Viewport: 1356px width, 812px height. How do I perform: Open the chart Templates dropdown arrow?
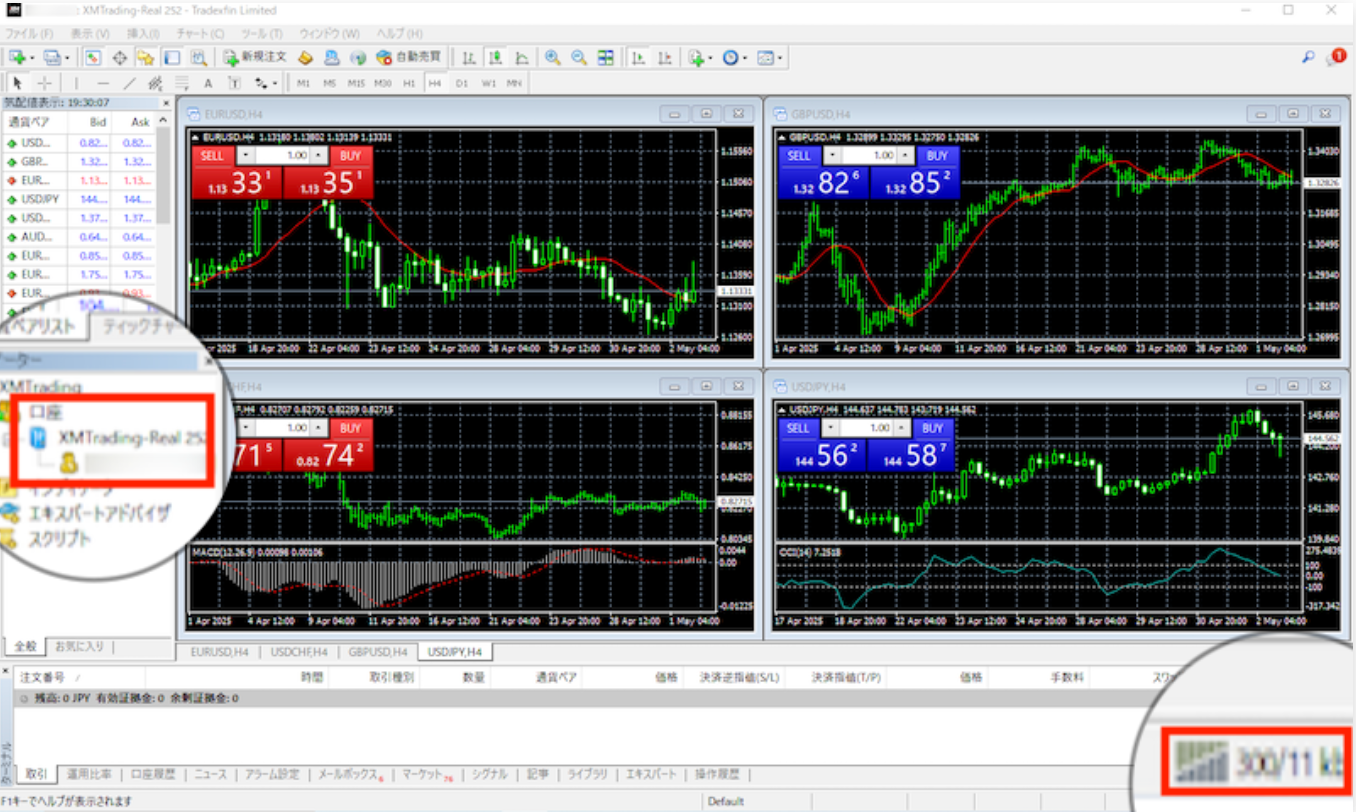[x=780, y=58]
